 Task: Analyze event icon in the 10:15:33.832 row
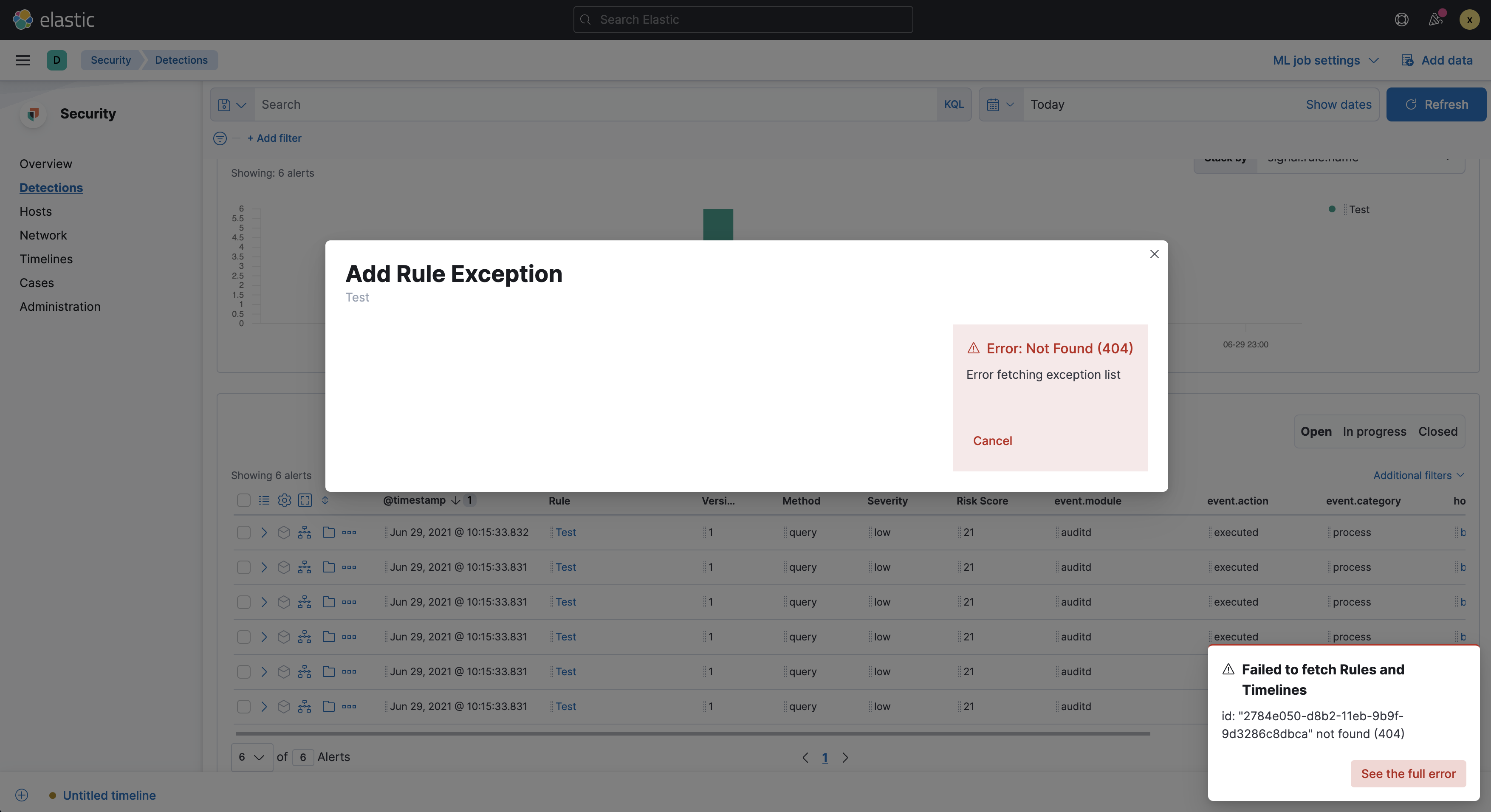pos(305,532)
